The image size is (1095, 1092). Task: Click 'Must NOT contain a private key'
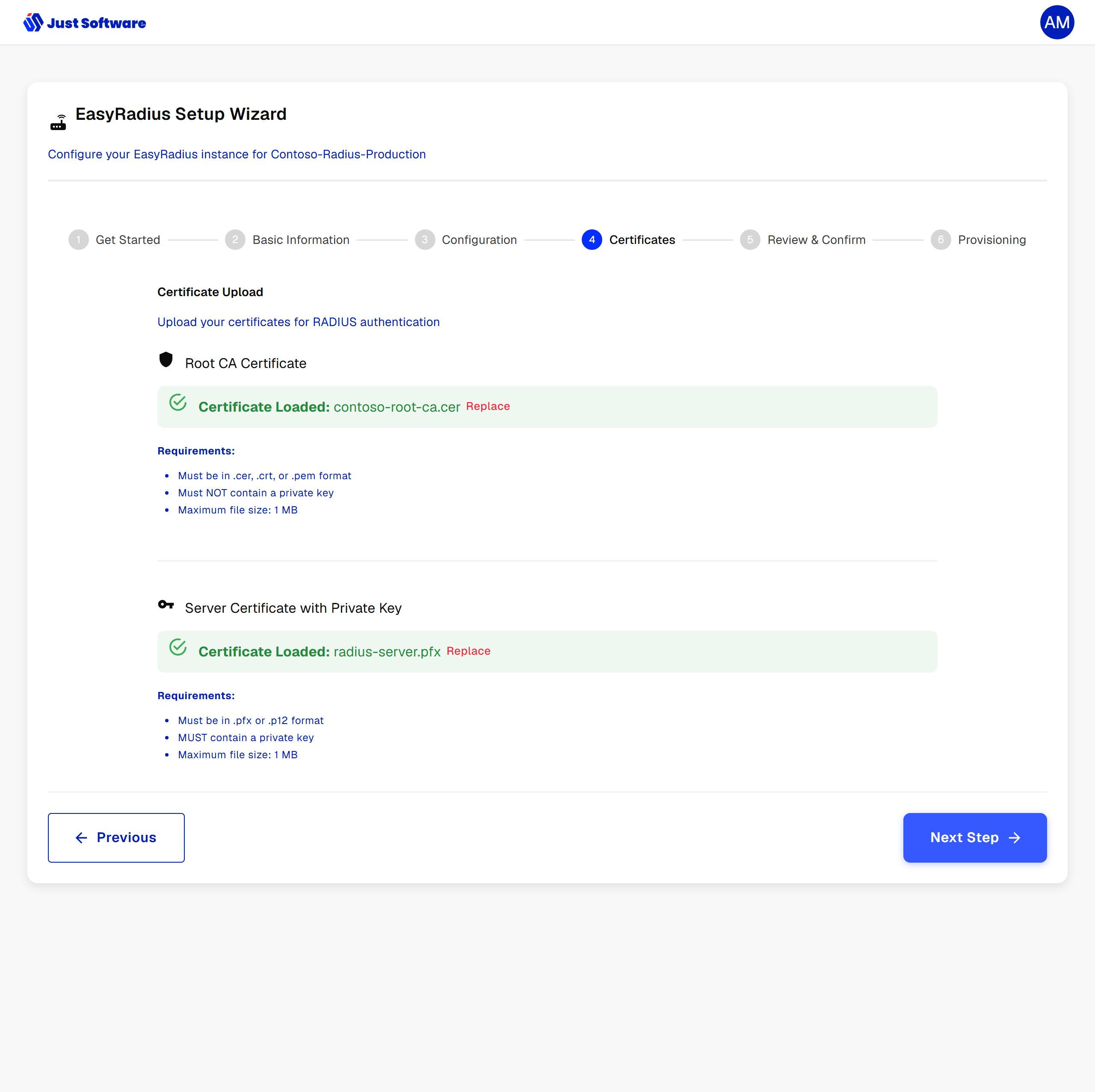click(256, 493)
